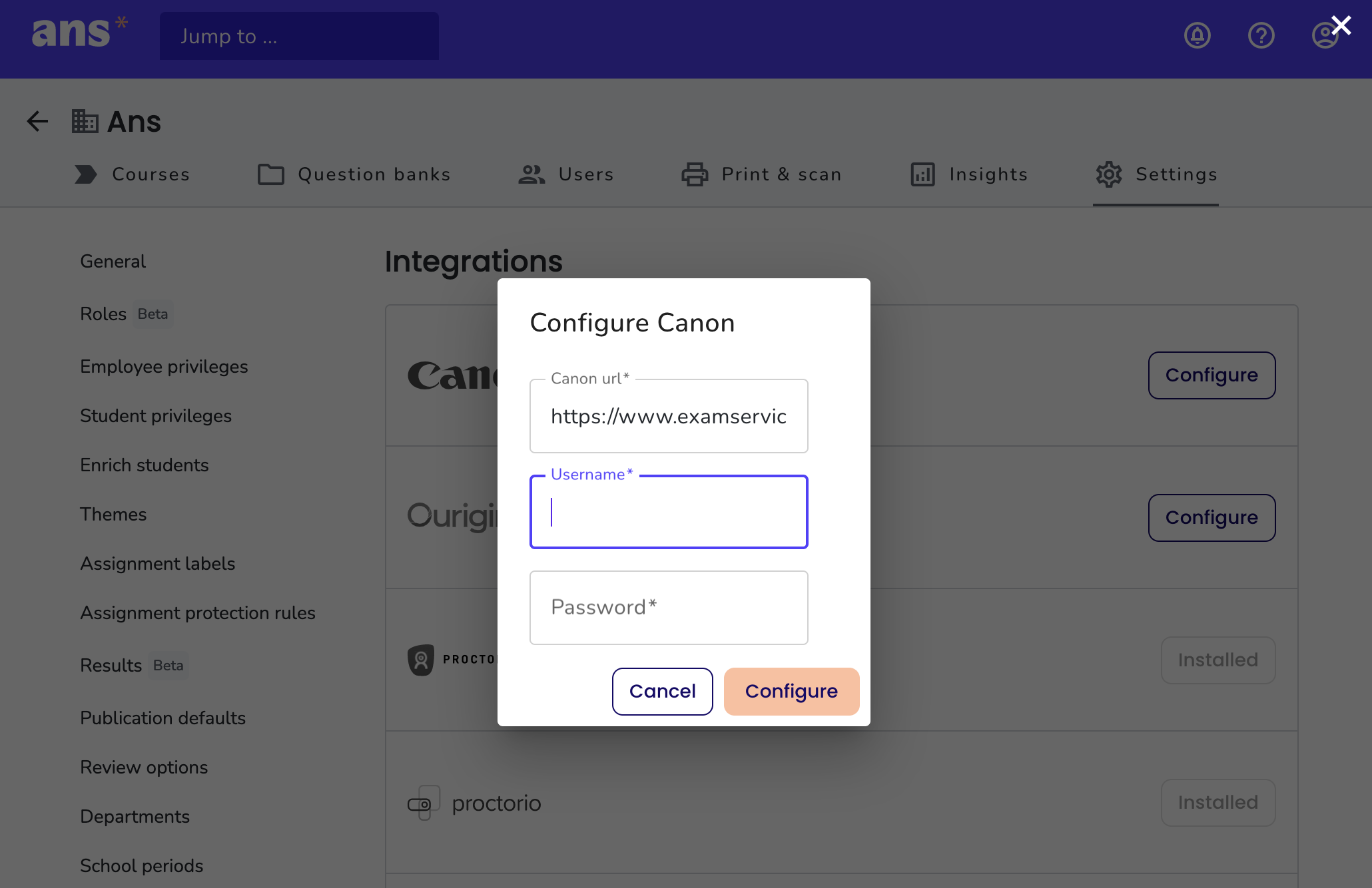Screen dimensions: 1372x888
Task: Close the overlay with the X
Action: tap(1341, 25)
